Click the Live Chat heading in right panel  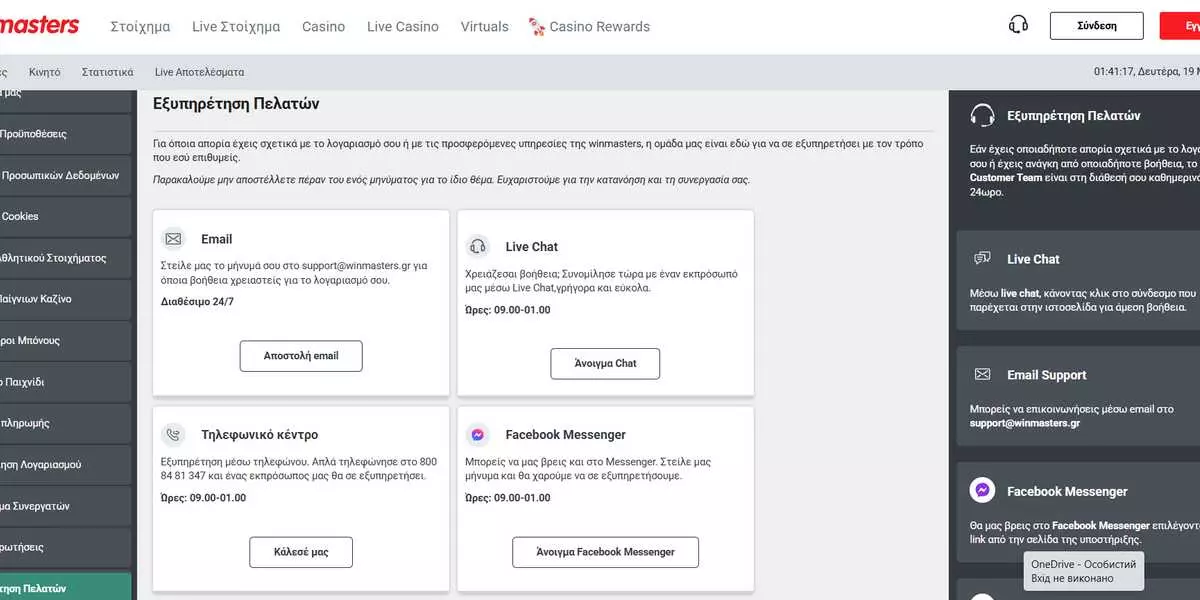pos(1033,259)
